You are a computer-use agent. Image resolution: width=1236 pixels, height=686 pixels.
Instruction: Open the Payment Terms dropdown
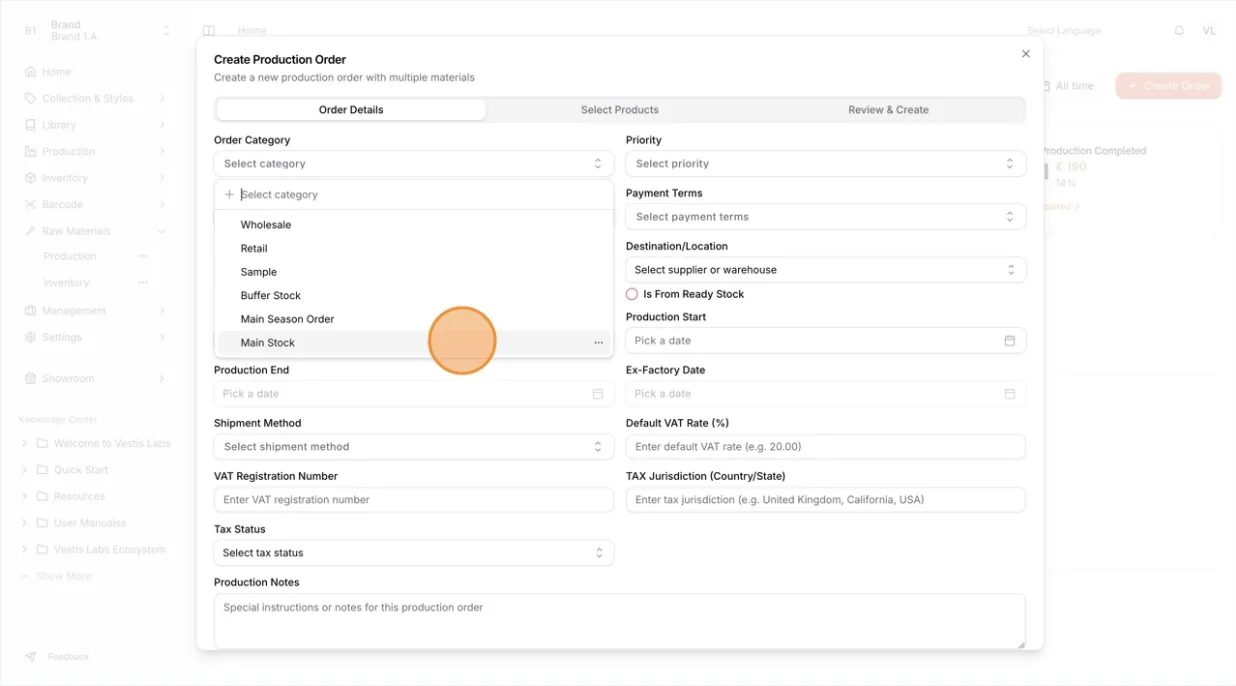pyautogui.click(x=826, y=217)
